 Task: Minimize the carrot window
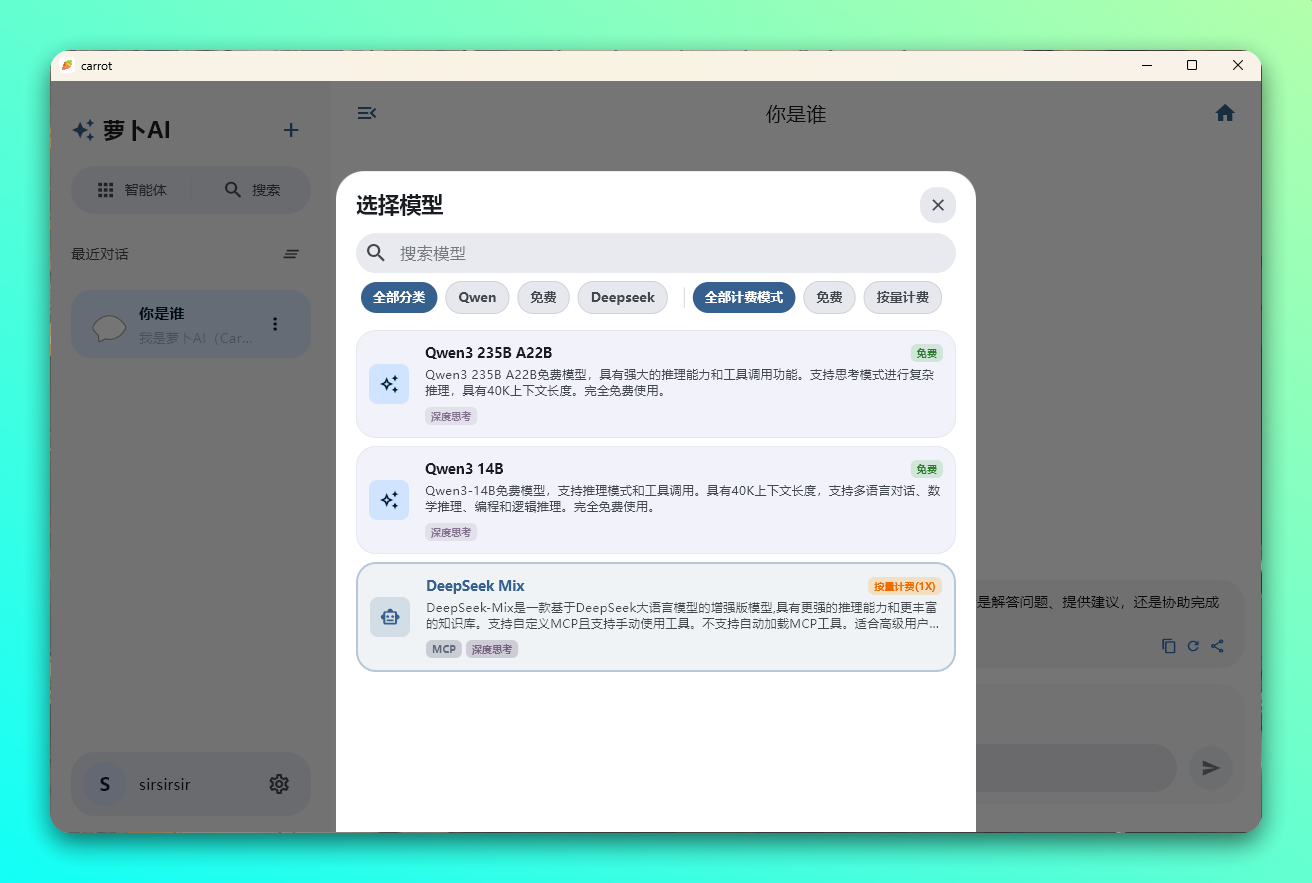pyautogui.click(x=1146, y=65)
